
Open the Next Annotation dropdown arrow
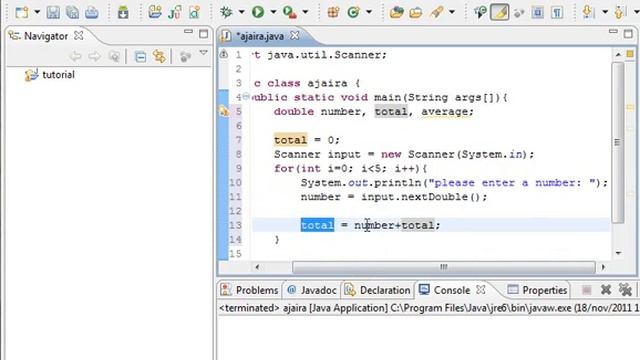(605, 12)
